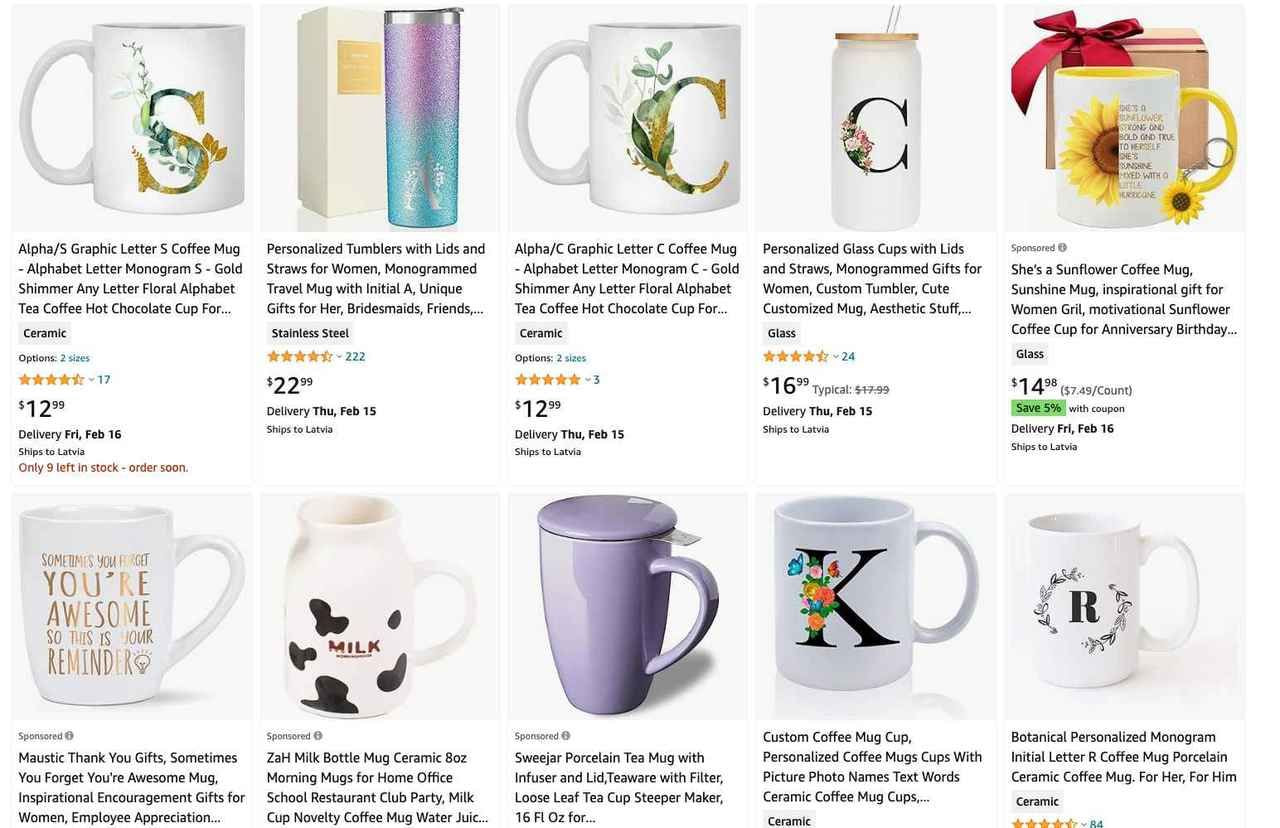Screen dimensions: 1280x828
Task: Open the 2 sizes options for the Alpha/C mug
Action: [x=570, y=357]
